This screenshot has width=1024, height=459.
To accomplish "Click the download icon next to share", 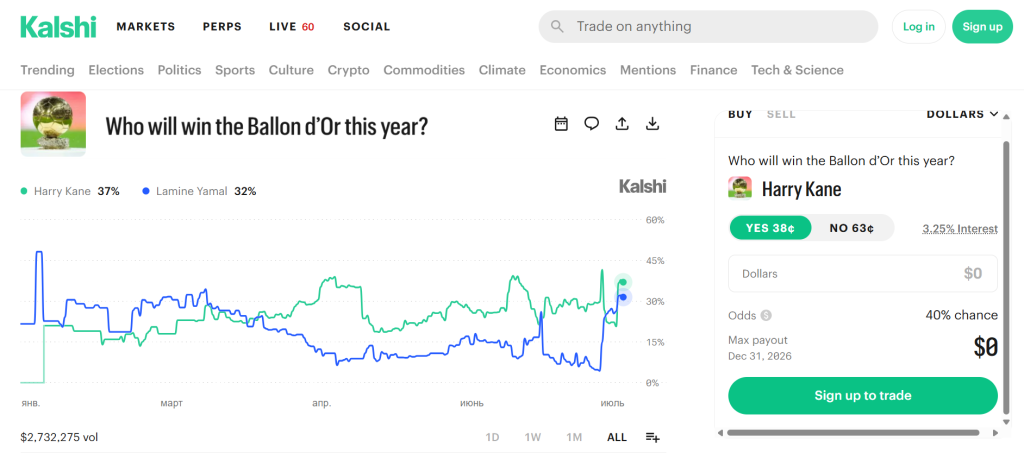I will click(x=652, y=123).
